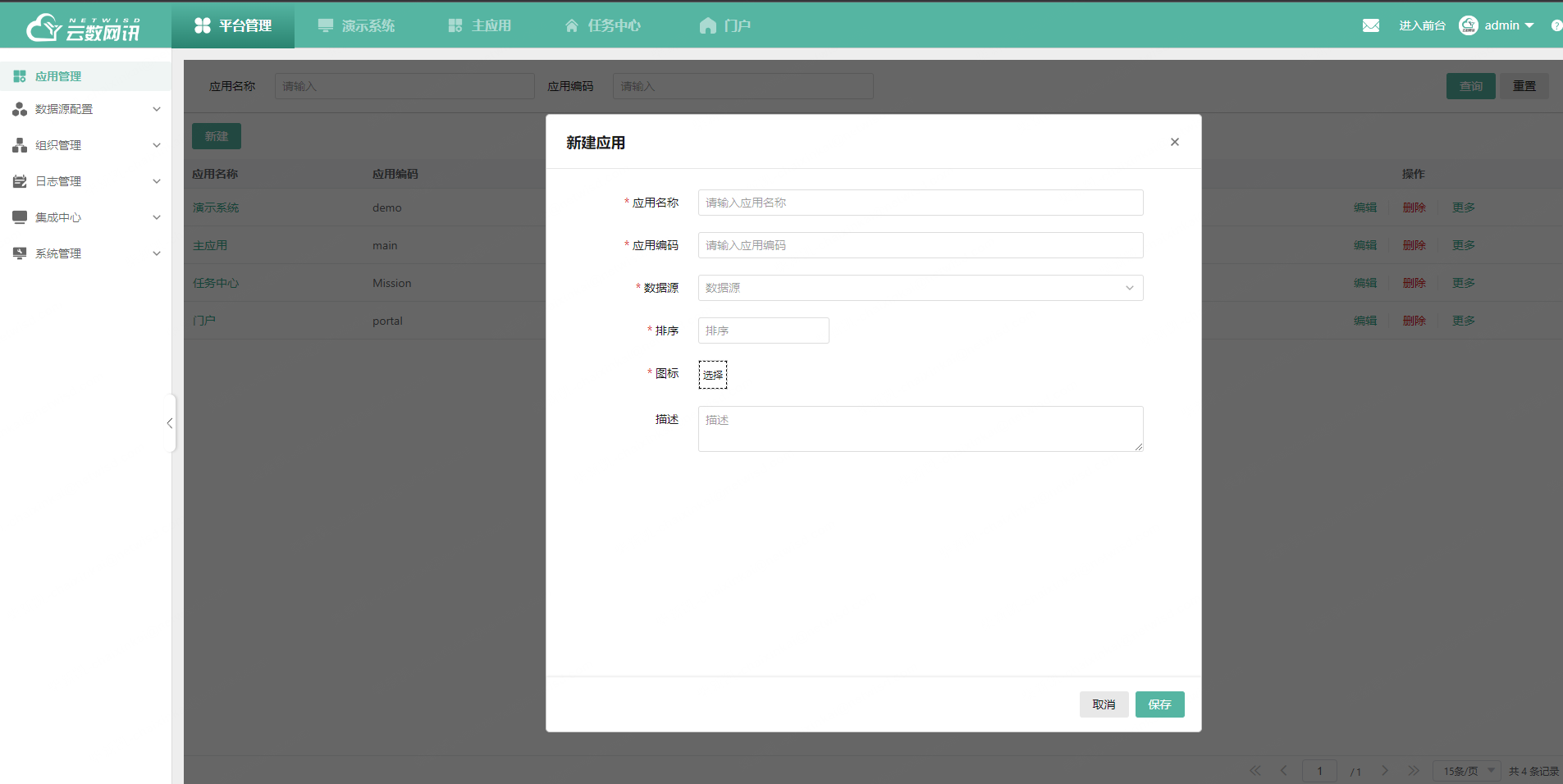Click the 应用管理 sidebar icon
This screenshot has width=1563, height=784.
(x=20, y=76)
